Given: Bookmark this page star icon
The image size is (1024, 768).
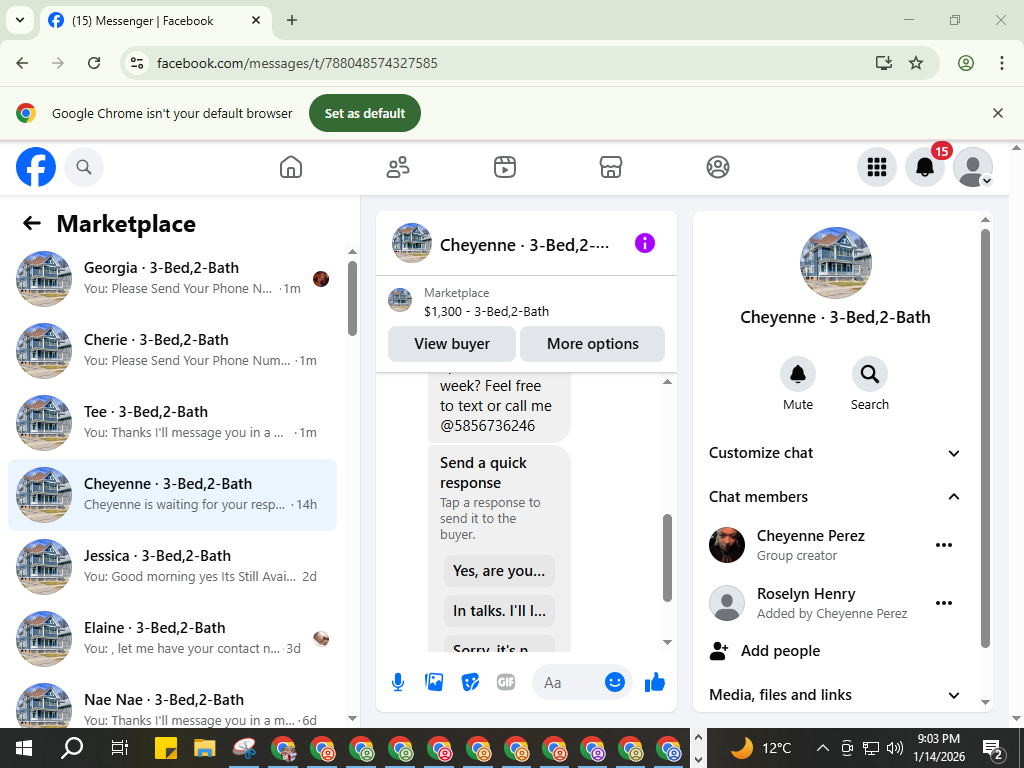Looking at the screenshot, I should pos(916,63).
